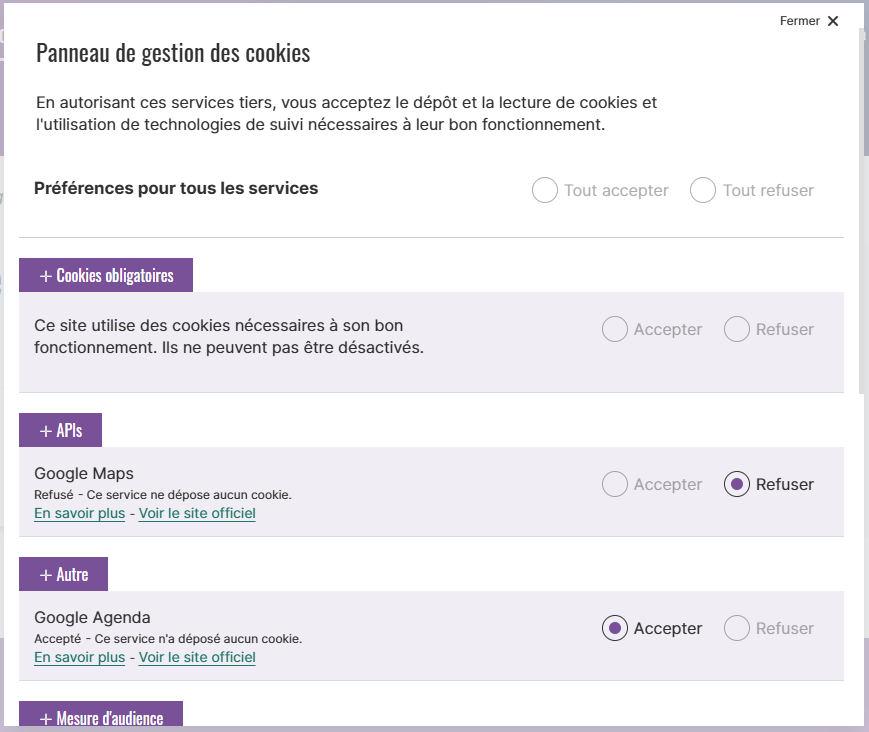Expand the Cookies obligatoires section
This screenshot has width=869, height=732.
(x=106, y=275)
